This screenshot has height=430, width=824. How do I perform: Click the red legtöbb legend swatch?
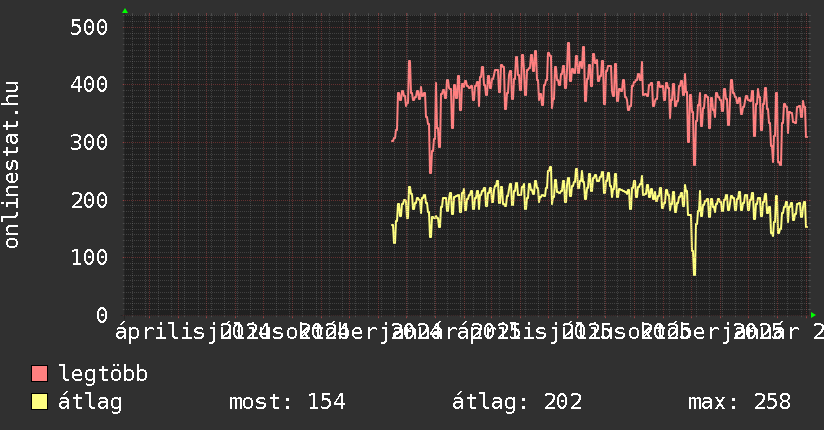(40, 375)
